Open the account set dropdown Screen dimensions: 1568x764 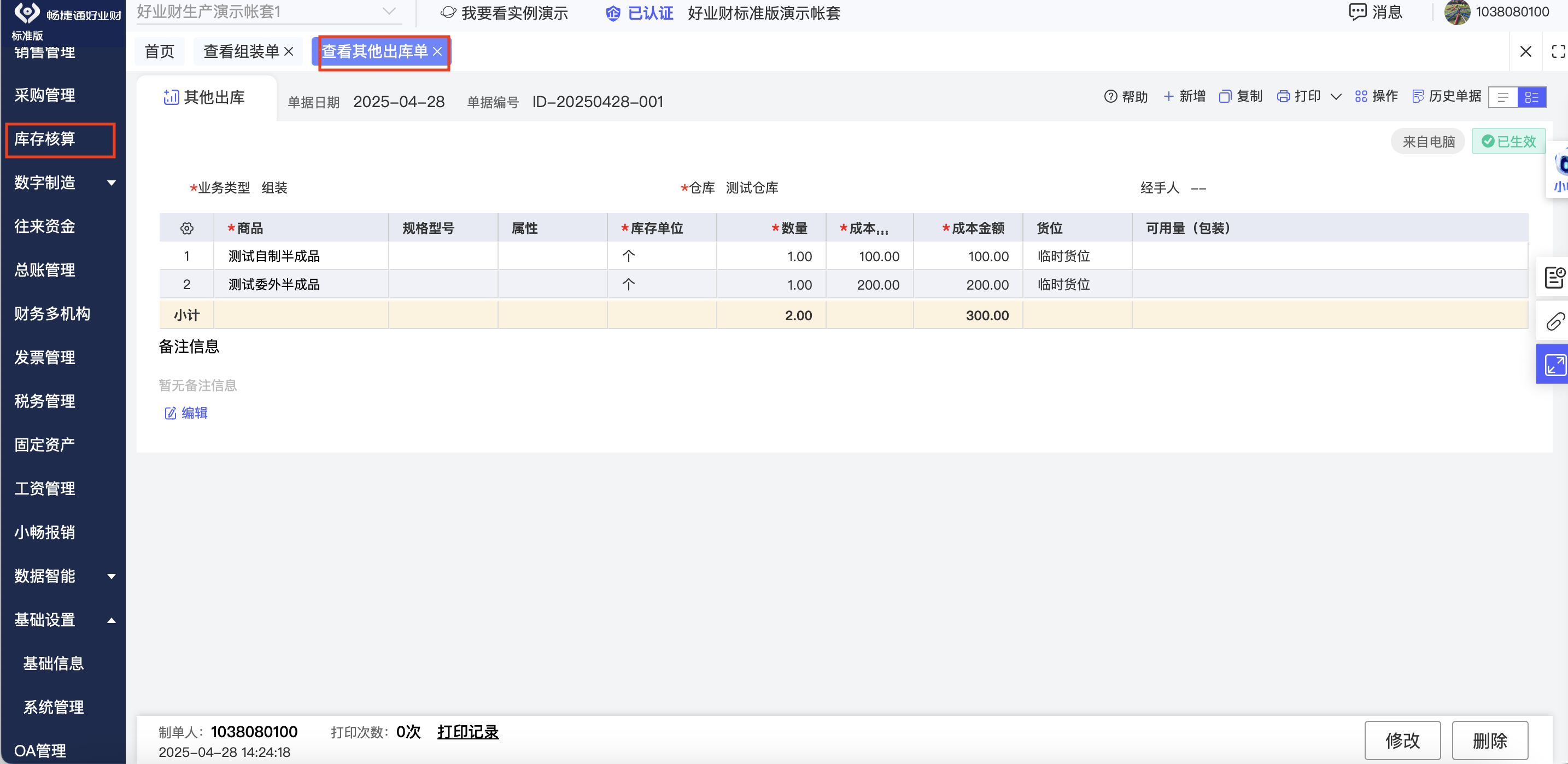[x=389, y=11]
